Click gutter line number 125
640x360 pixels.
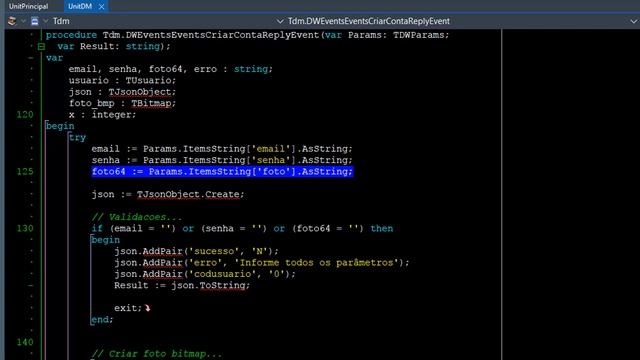pyautogui.click(x=25, y=171)
